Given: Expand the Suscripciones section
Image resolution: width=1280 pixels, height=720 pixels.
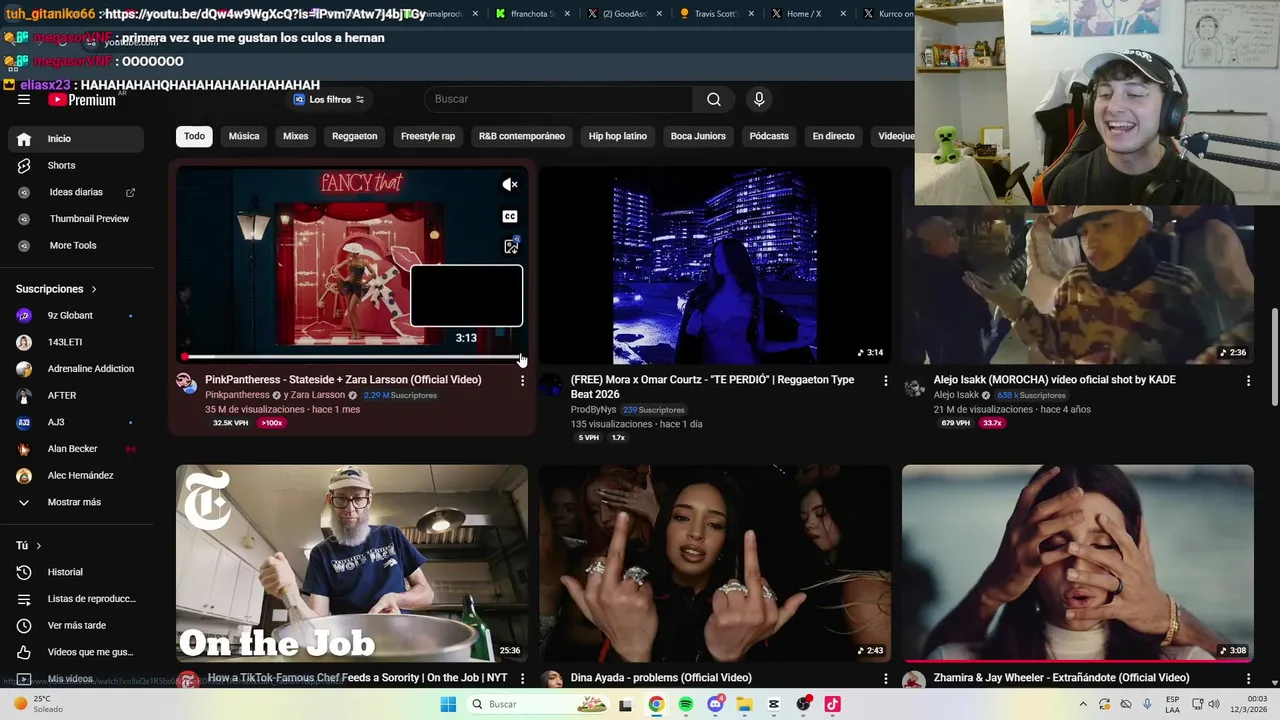Looking at the screenshot, I should 57,289.
